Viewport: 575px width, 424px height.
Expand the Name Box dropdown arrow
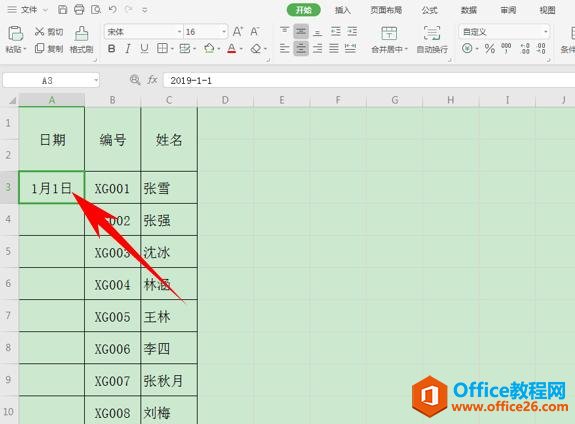click(96, 80)
